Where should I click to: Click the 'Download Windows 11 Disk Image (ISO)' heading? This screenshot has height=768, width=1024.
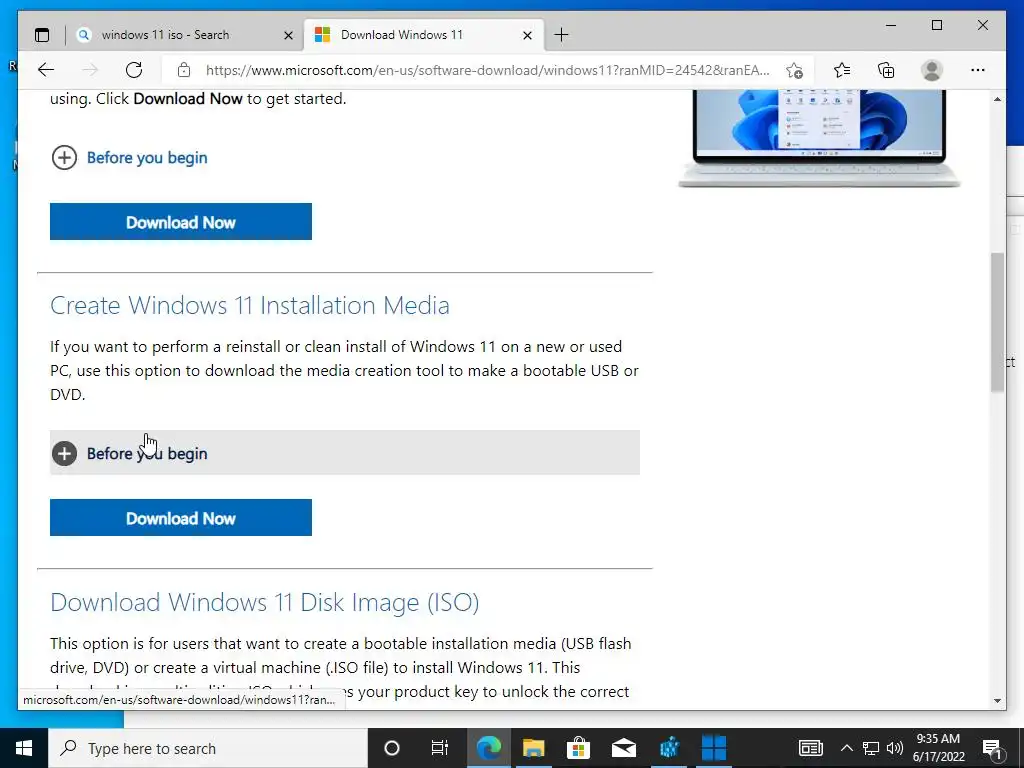pyautogui.click(x=264, y=602)
